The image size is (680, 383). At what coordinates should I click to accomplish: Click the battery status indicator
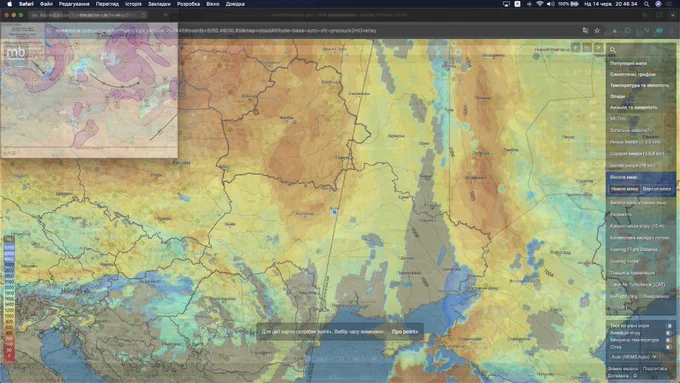[569, 4]
